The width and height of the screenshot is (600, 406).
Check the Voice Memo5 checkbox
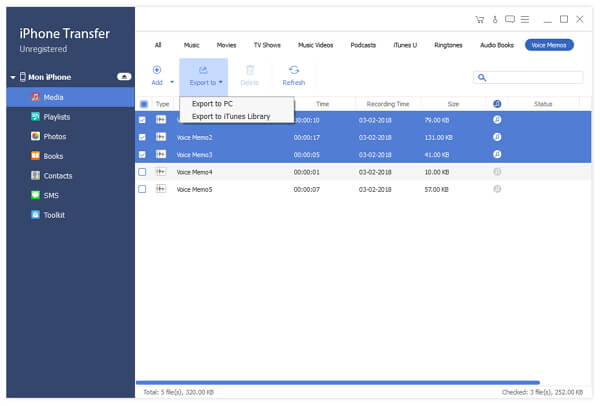142,189
